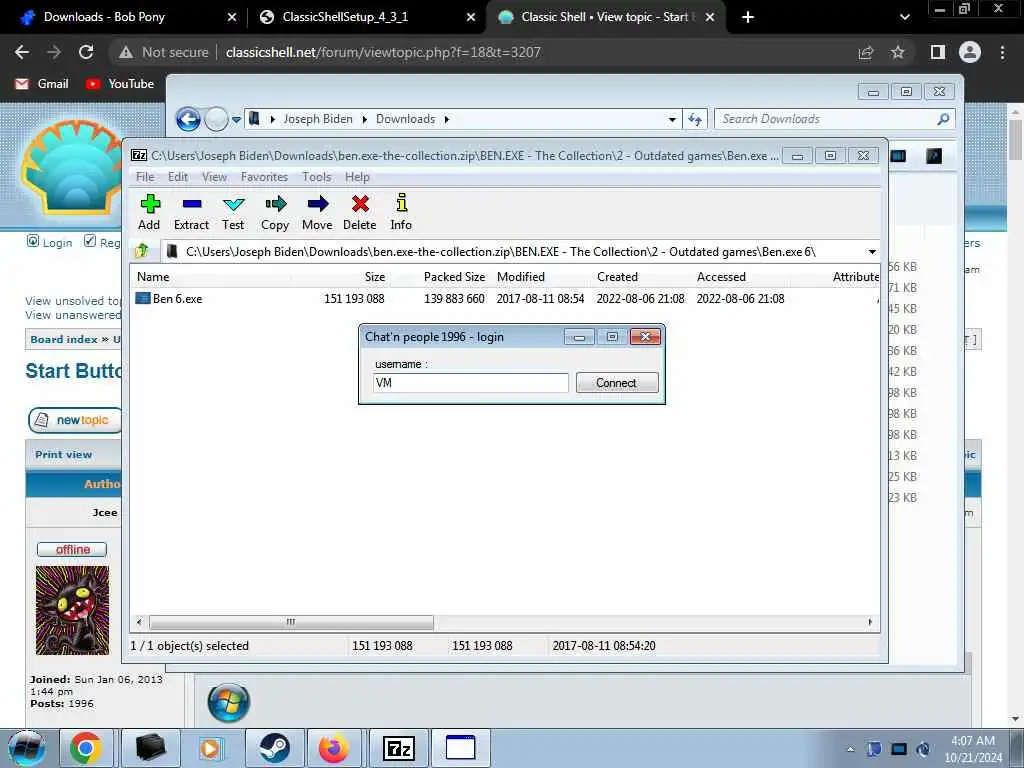Sort by Packed Size column header

tap(455, 277)
